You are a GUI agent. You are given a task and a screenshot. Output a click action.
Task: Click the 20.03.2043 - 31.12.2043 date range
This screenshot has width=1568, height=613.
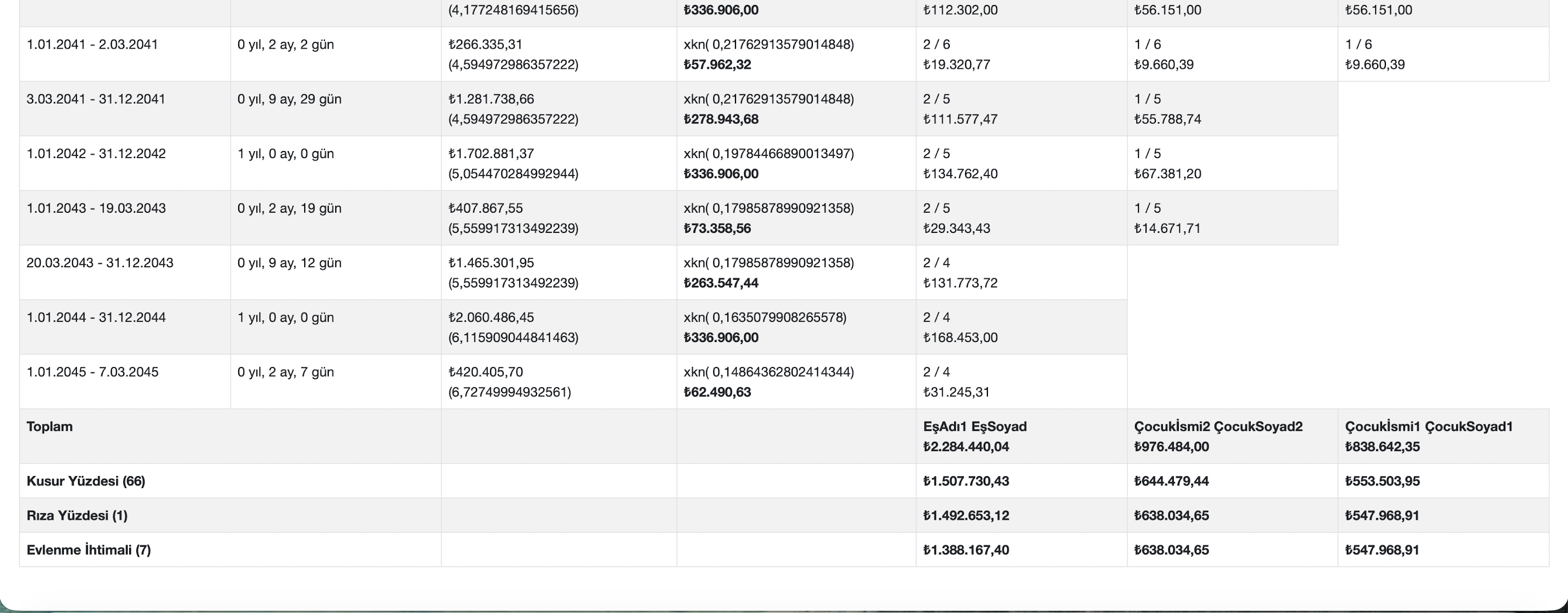tap(100, 263)
